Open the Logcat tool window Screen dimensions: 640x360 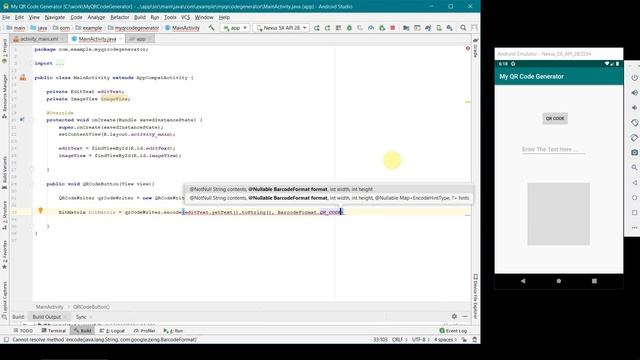(112, 331)
